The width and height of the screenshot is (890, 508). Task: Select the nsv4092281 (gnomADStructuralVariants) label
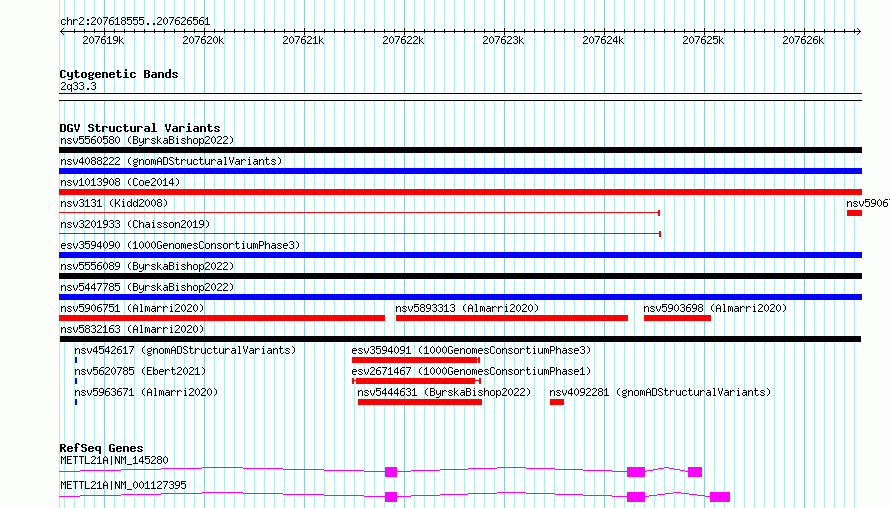tap(660, 392)
